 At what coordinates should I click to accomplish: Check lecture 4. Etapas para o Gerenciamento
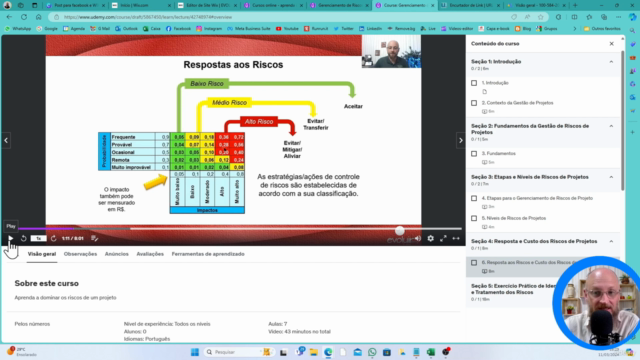click(474, 198)
